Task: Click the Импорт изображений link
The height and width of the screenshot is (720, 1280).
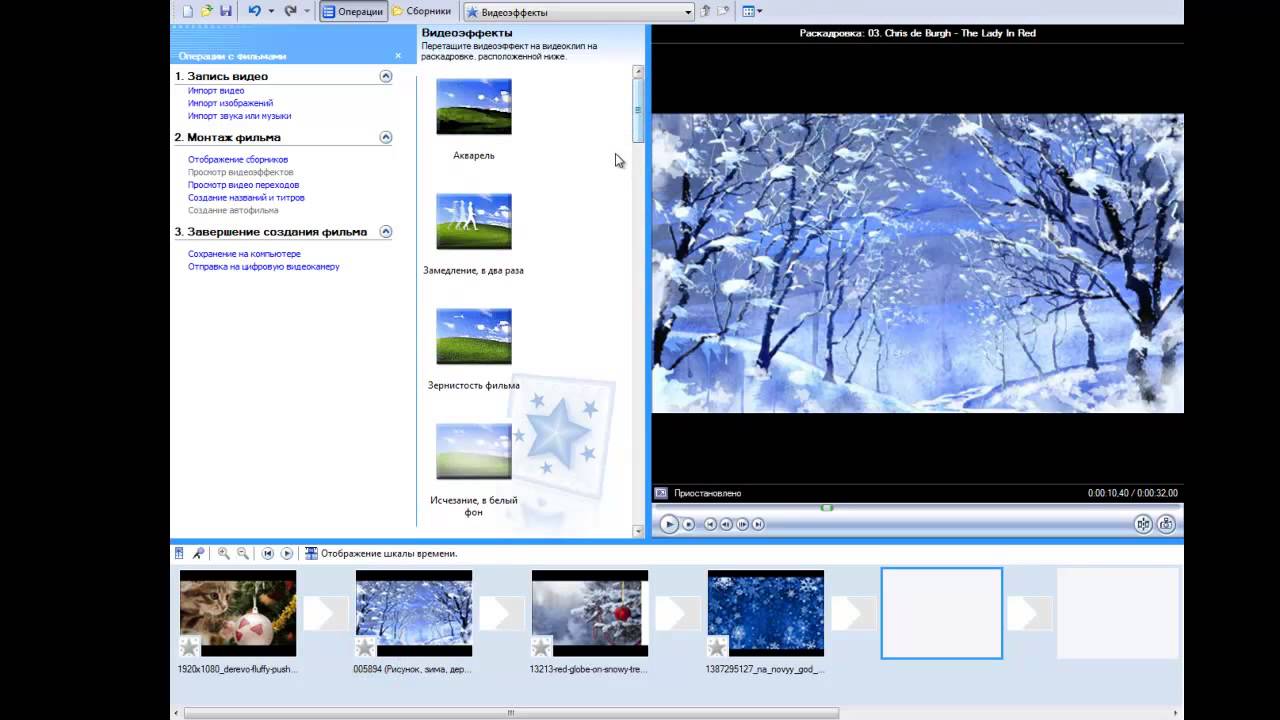Action: (230, 103)
